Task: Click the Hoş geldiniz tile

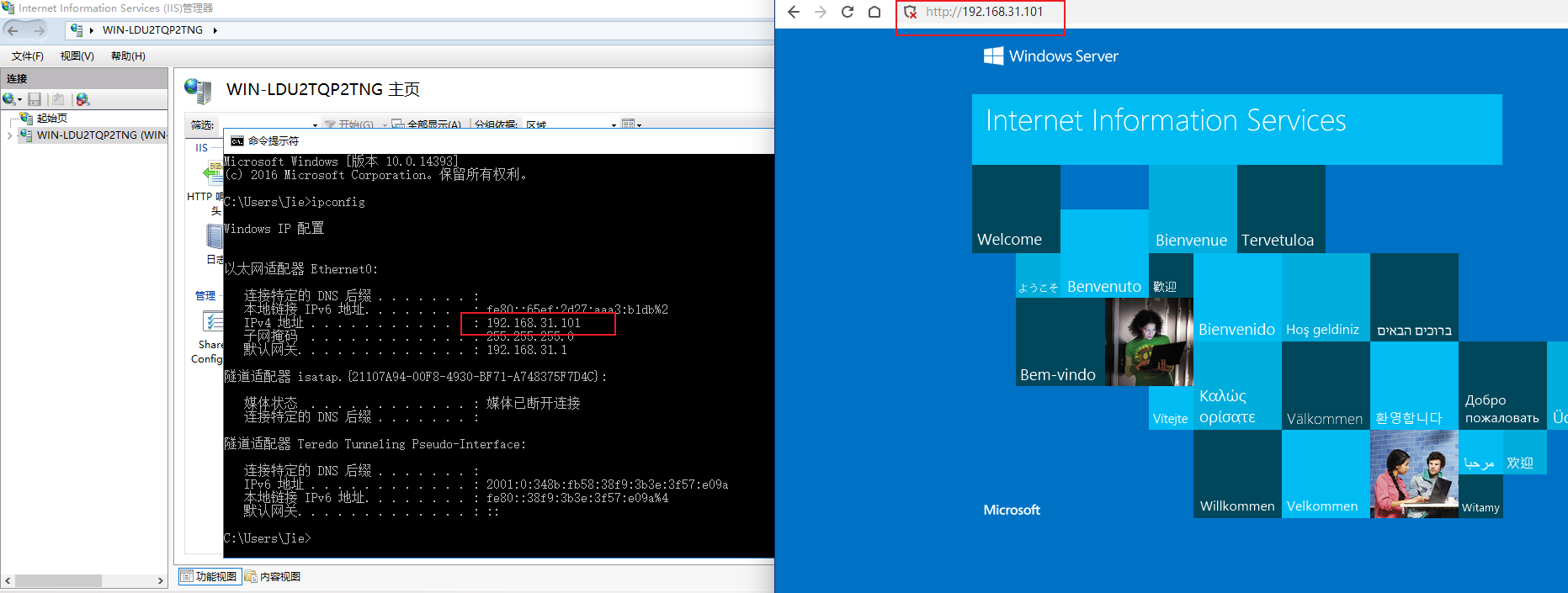Action: [1326, 298]
